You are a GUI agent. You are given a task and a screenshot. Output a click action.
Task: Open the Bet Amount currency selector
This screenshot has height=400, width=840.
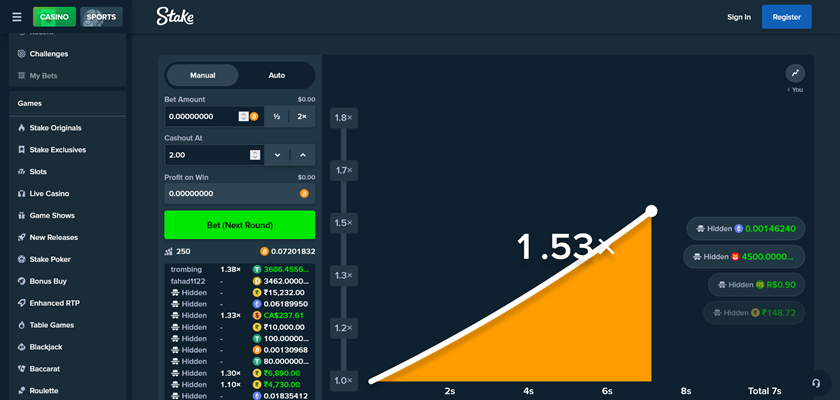click(x=253, y=117)
